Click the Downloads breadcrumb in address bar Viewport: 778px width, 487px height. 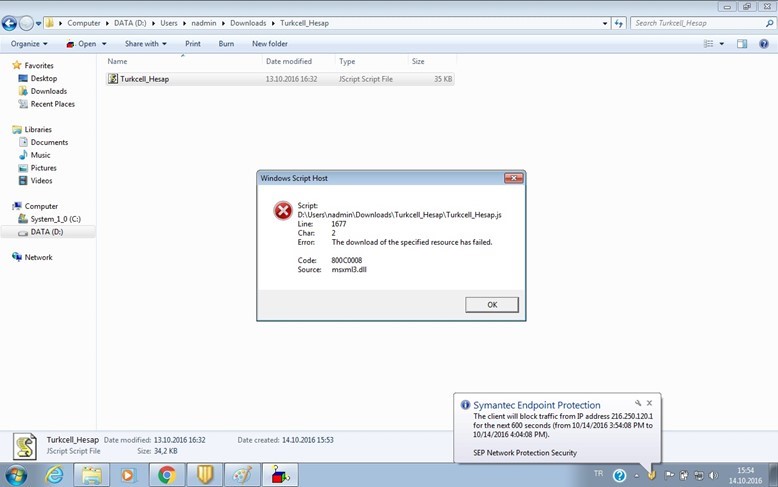[248, 23]
